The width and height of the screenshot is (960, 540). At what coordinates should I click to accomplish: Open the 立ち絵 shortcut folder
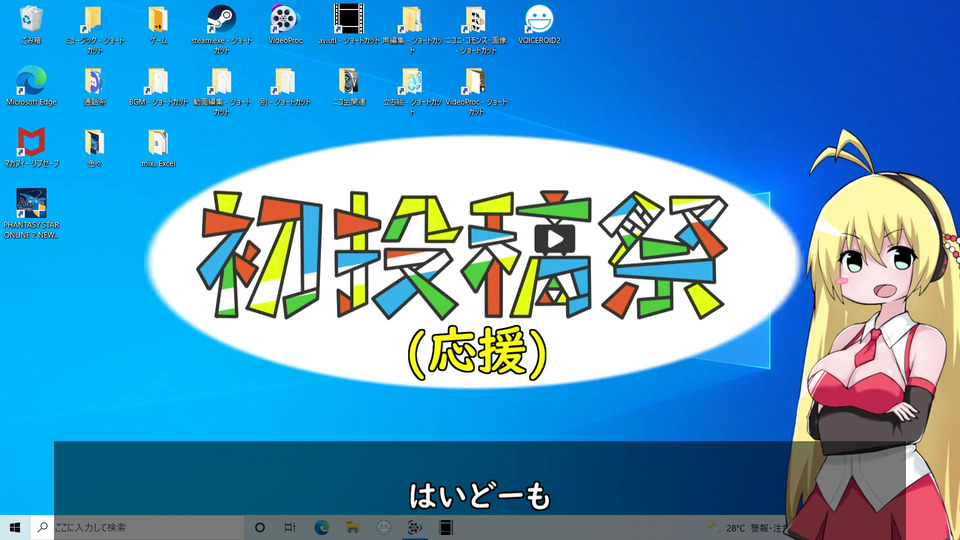[x=411, y=81]
